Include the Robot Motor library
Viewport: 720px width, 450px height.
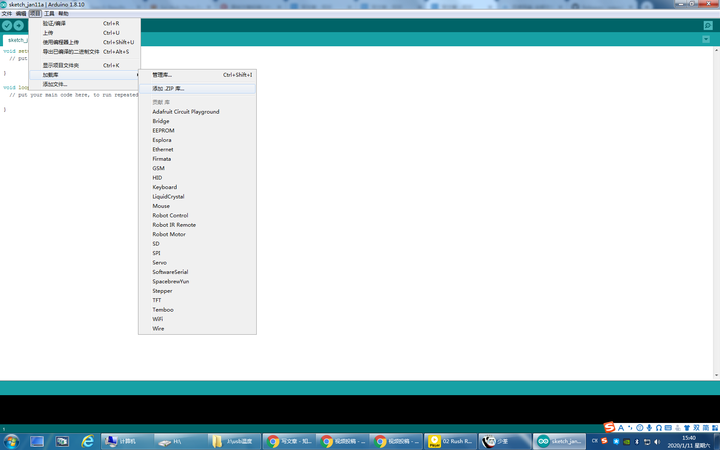(197, 234)
